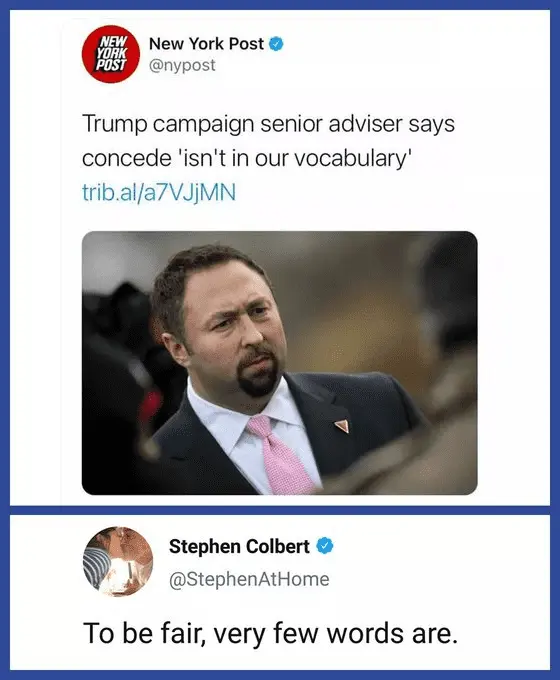The height and width of the screenshot is (680, 560).
Task: Open the article photo of man in suit
Action: click(279, 363)
